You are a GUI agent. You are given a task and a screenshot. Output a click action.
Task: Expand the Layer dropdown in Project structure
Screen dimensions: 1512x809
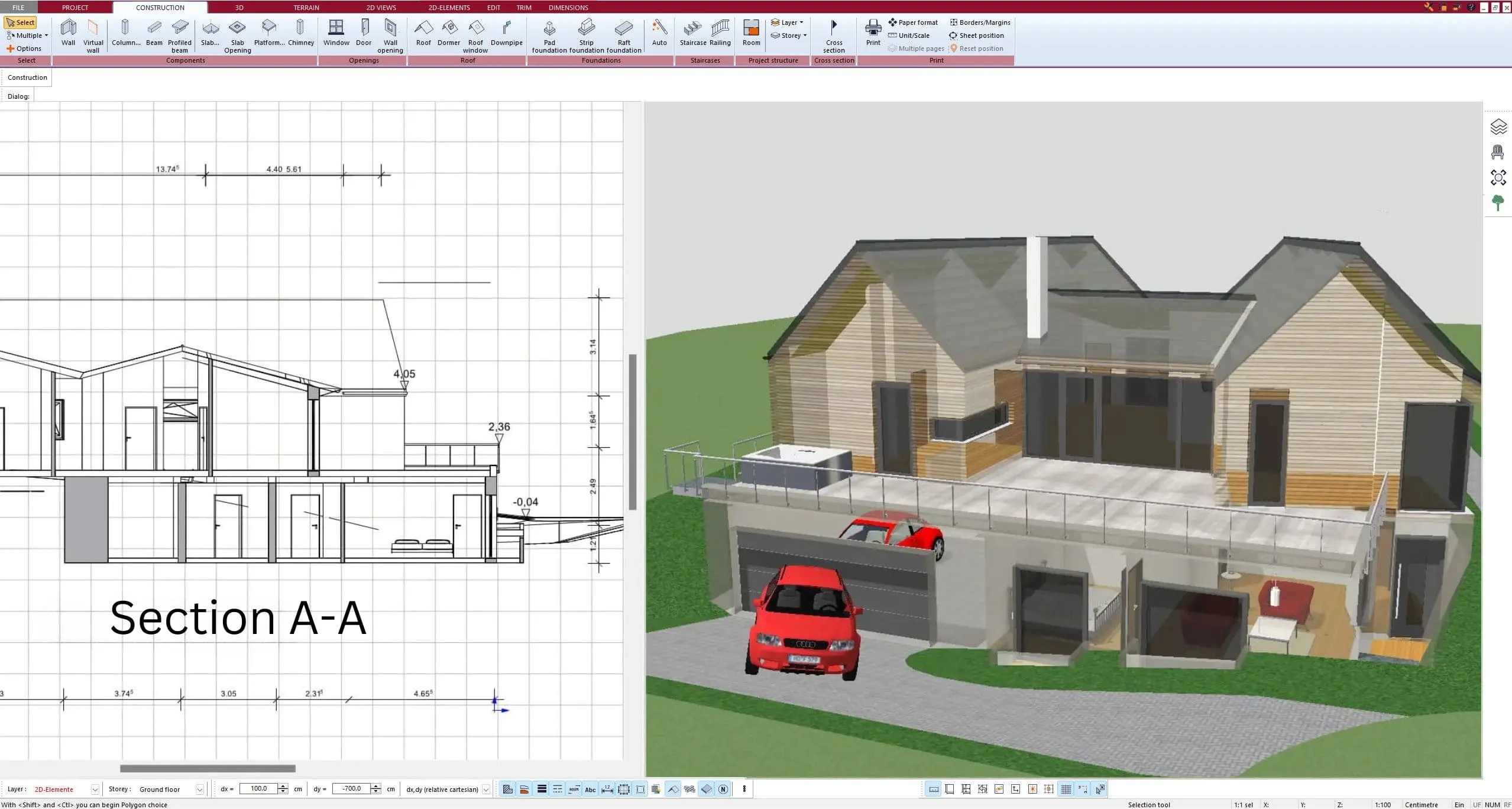coord(787,22)
